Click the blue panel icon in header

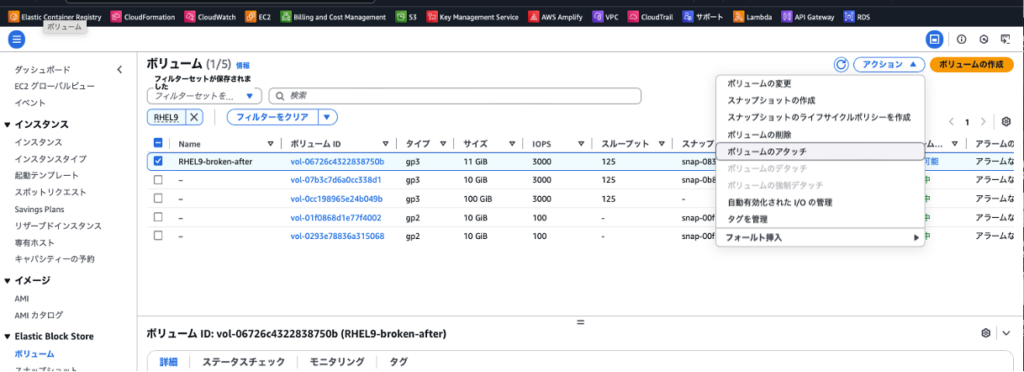click(x=935, y=40)
